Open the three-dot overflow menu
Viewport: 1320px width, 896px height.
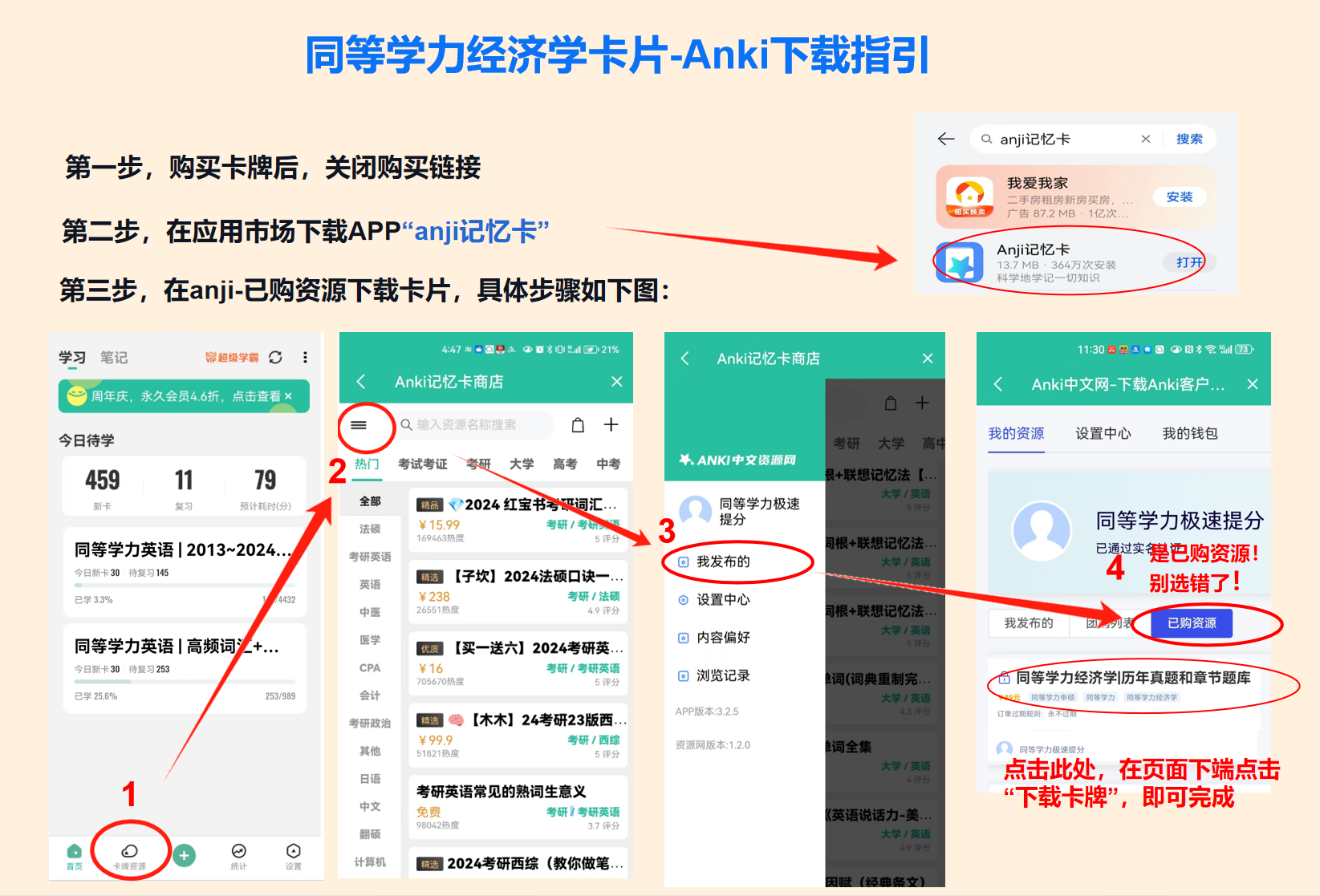tap(305, 357)
